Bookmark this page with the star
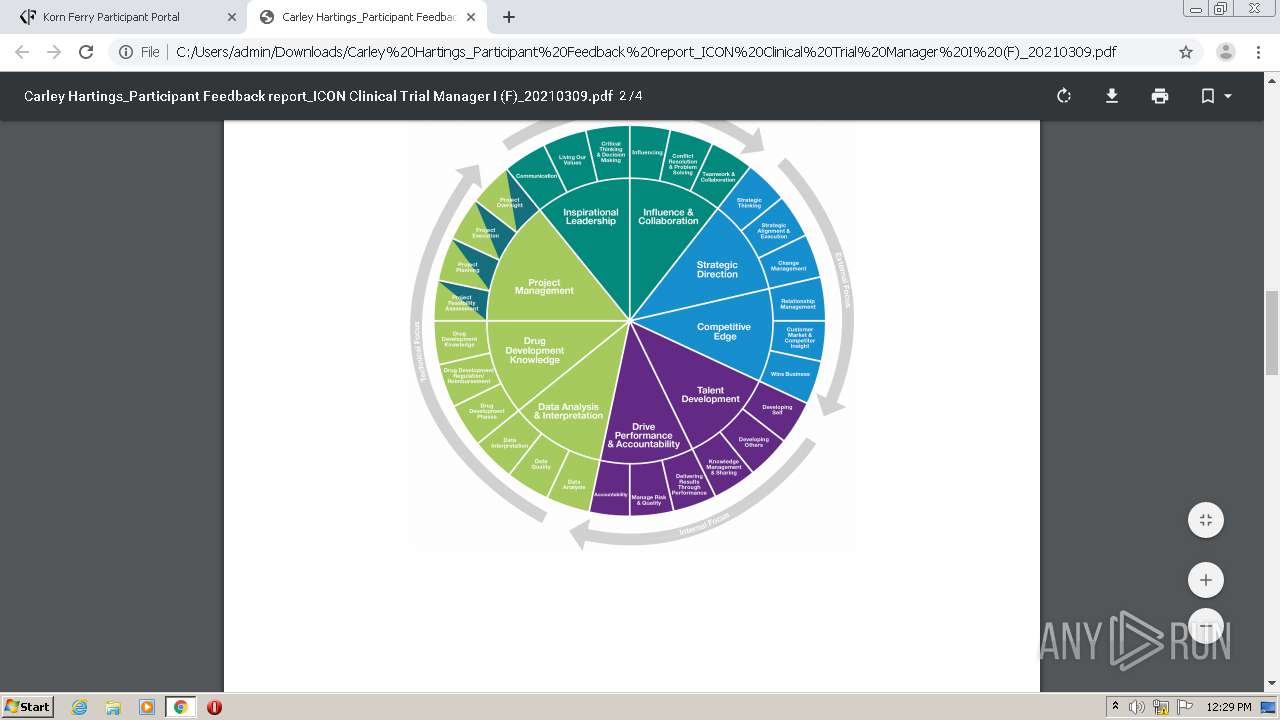 pyautogui.click(x=1186, y=52)
